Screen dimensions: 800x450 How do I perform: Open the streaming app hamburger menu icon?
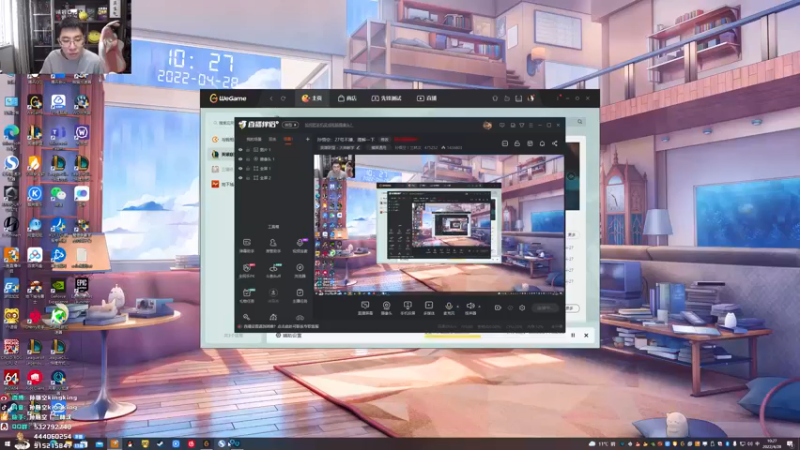click(531, 125)
